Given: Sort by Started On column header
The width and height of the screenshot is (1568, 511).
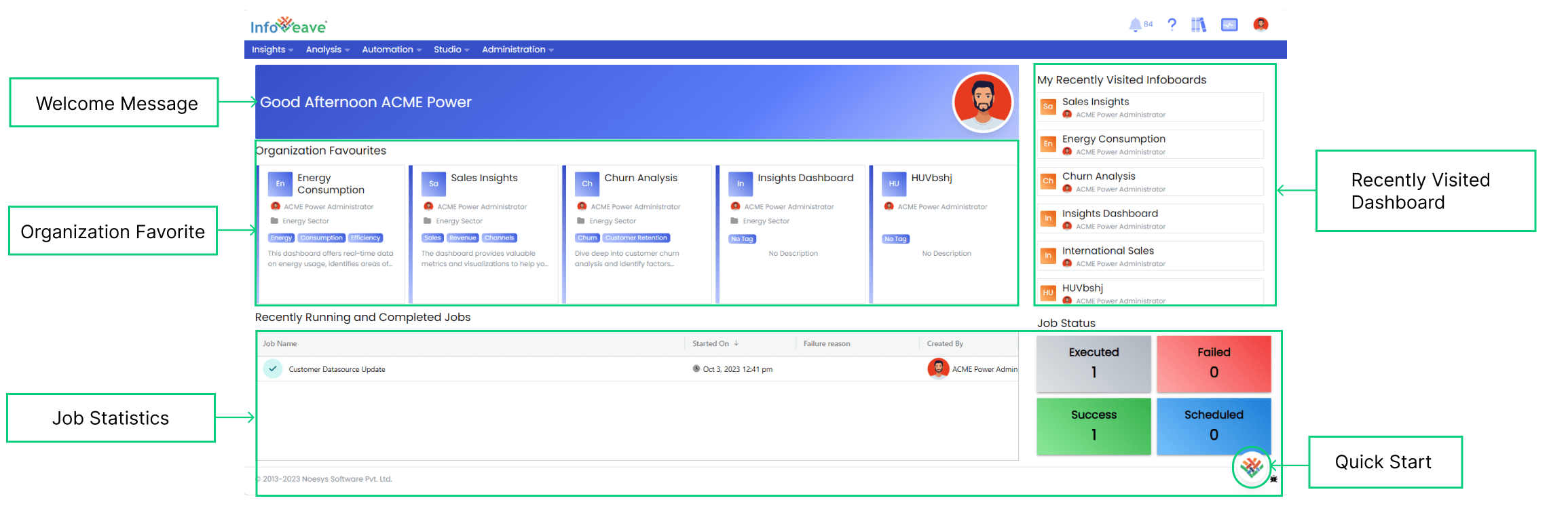Looking at the screenshot, I should coord(711,343).
